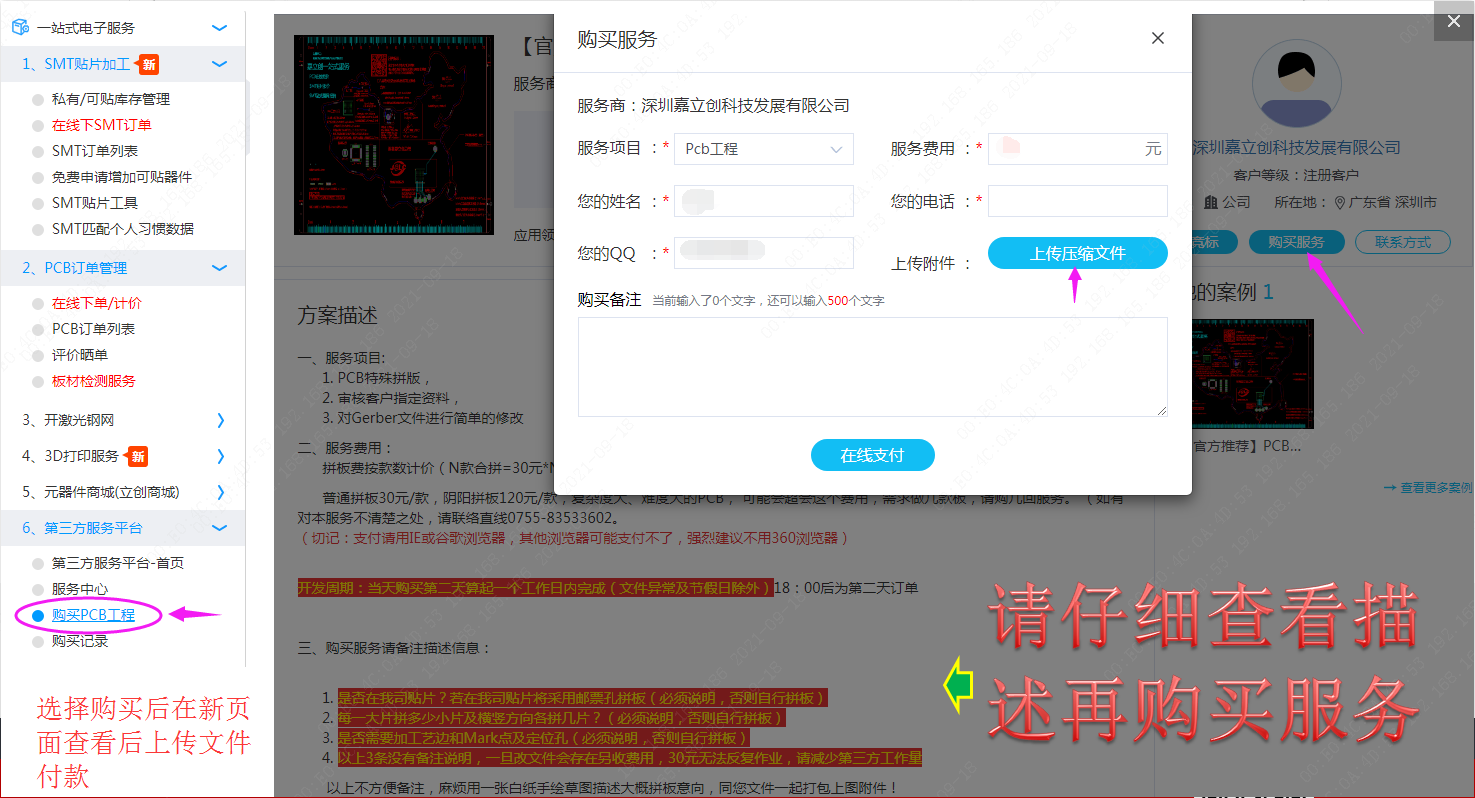The image size is (1475, 798).
Task: Expand the 开激光钢网 section
Action: tap(220, 420)
